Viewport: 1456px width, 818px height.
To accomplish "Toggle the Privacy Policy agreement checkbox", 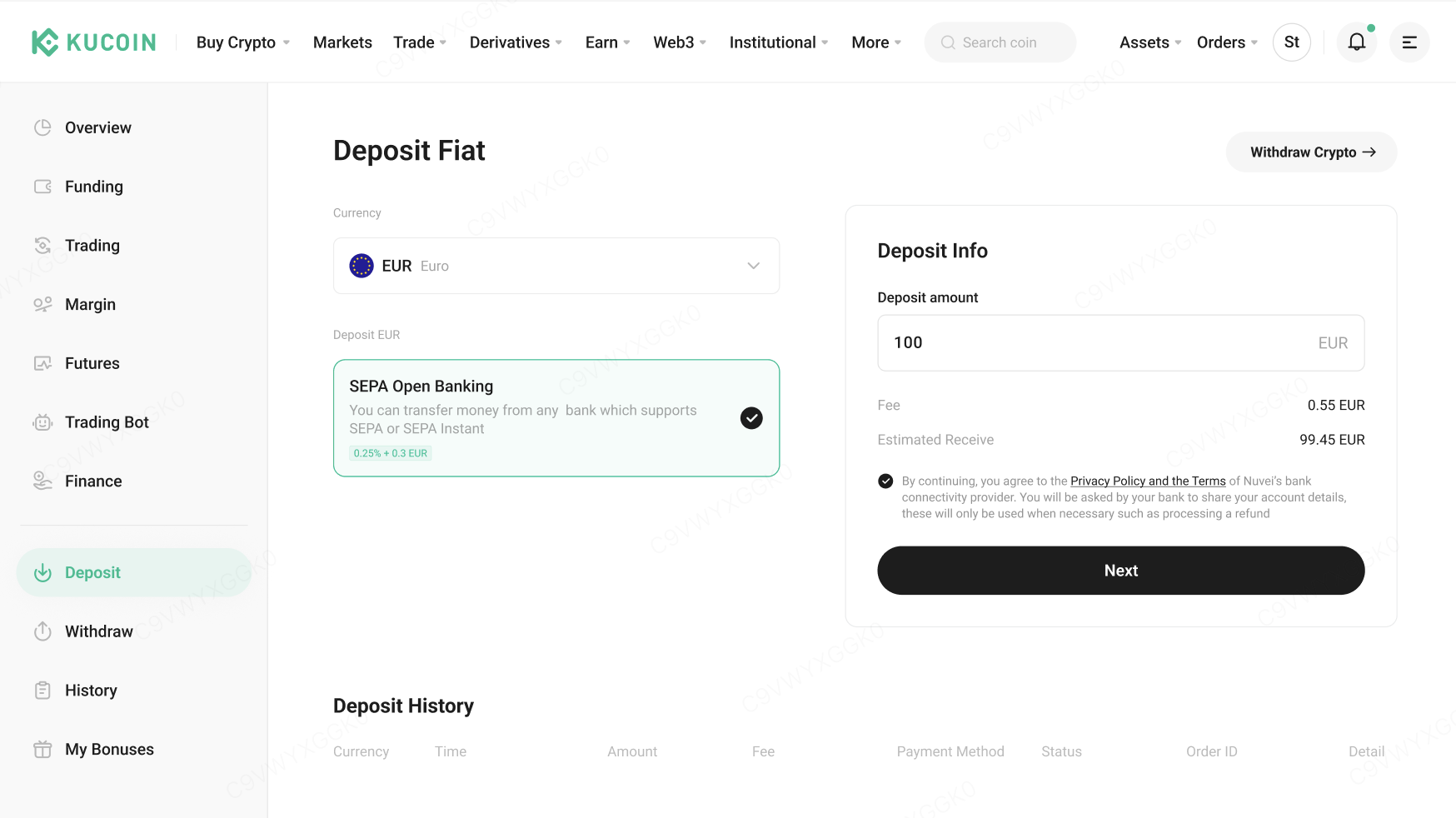I will tap(885, 481).
